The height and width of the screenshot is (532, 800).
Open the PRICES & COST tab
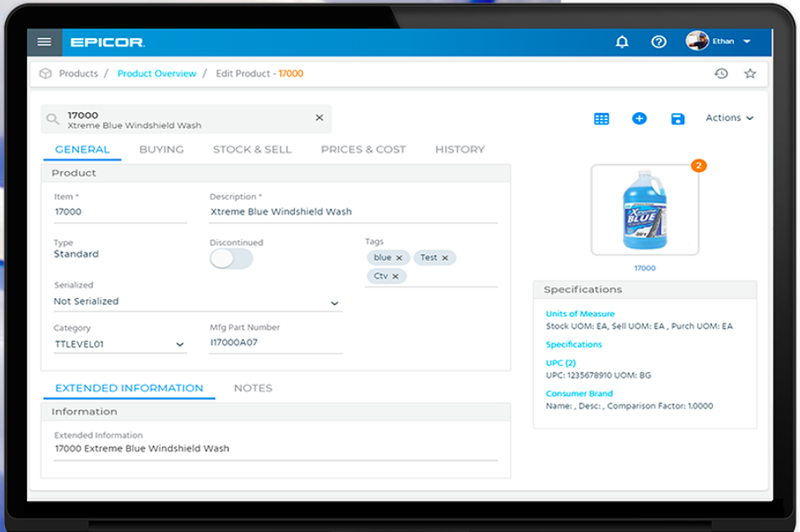point(363,149)
